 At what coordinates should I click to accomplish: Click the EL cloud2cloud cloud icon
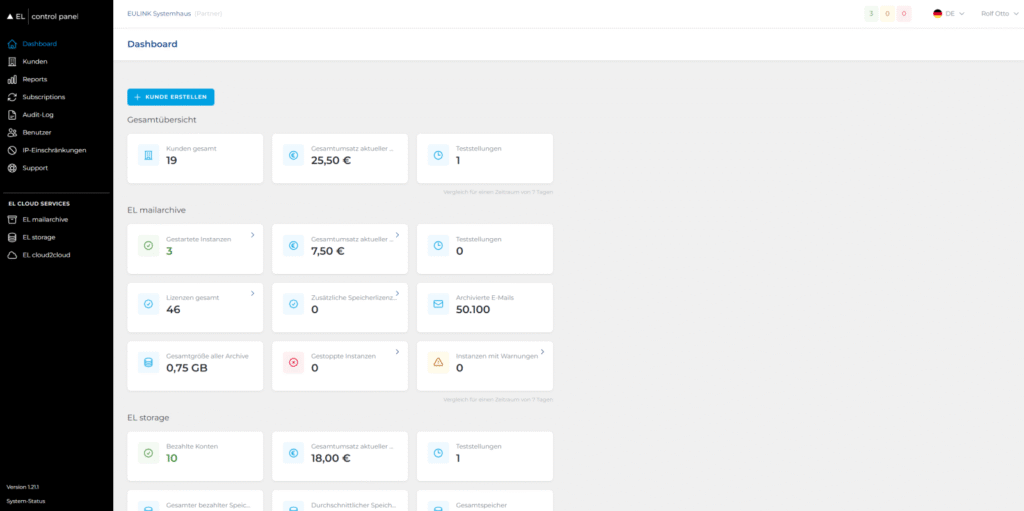click(12, 255)
